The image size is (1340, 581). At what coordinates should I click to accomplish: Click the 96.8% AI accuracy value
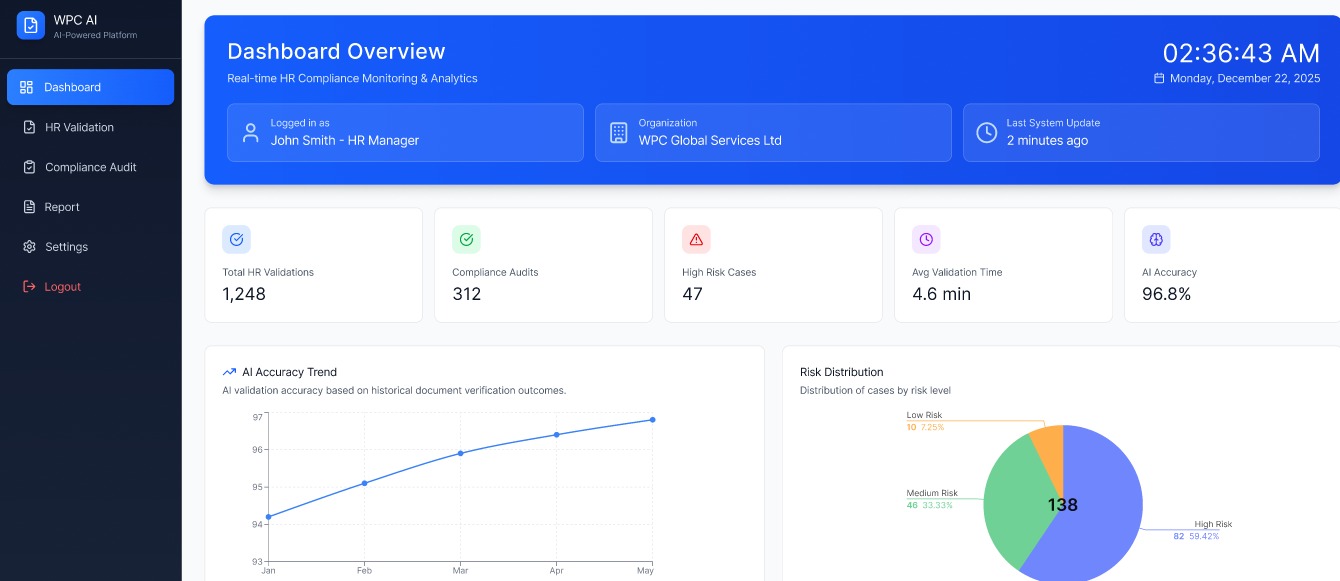point(1166,294)
